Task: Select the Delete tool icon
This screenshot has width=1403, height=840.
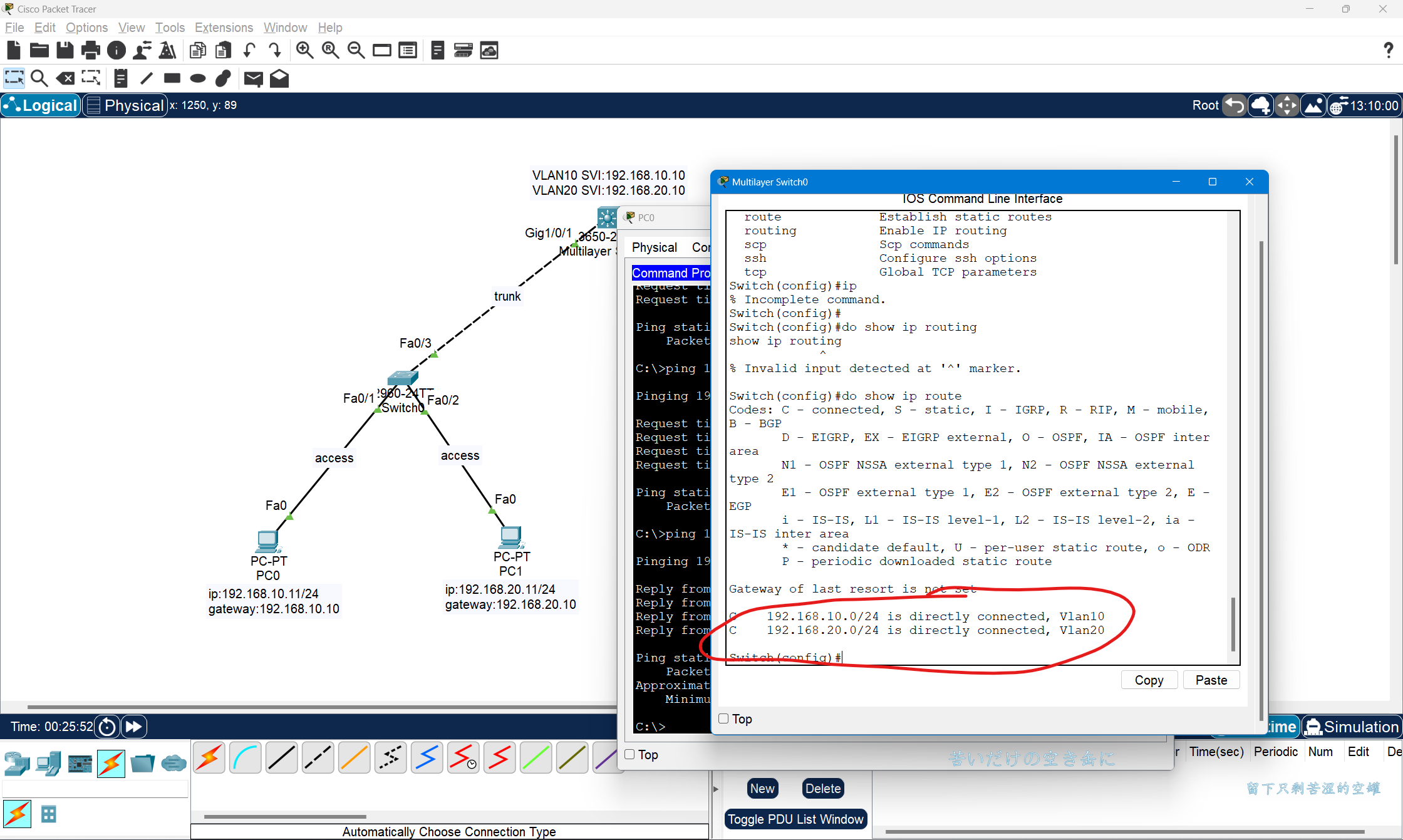Action: [x=65, y=78]
